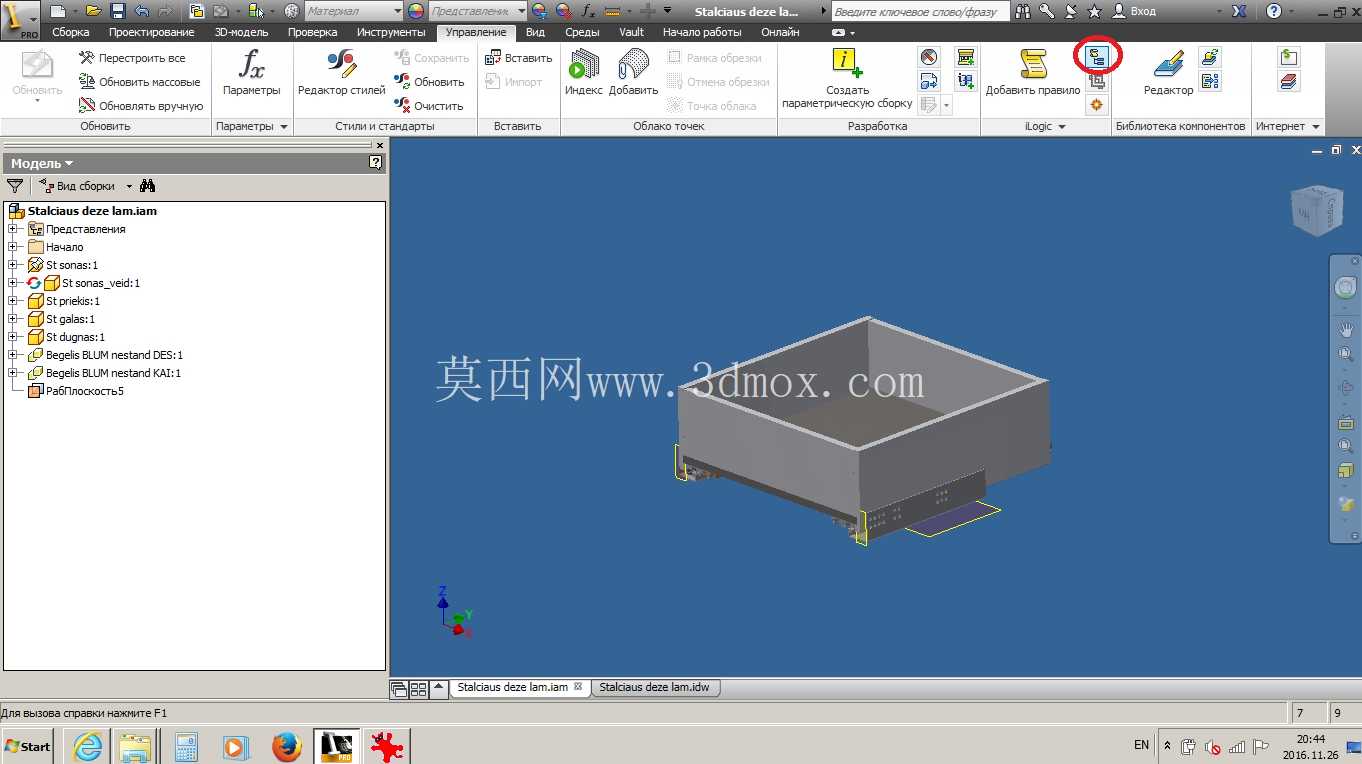Click the Undo arrow in quick access toolbar
Viewport: 1362px width, 764px height.
coord(141,11)
